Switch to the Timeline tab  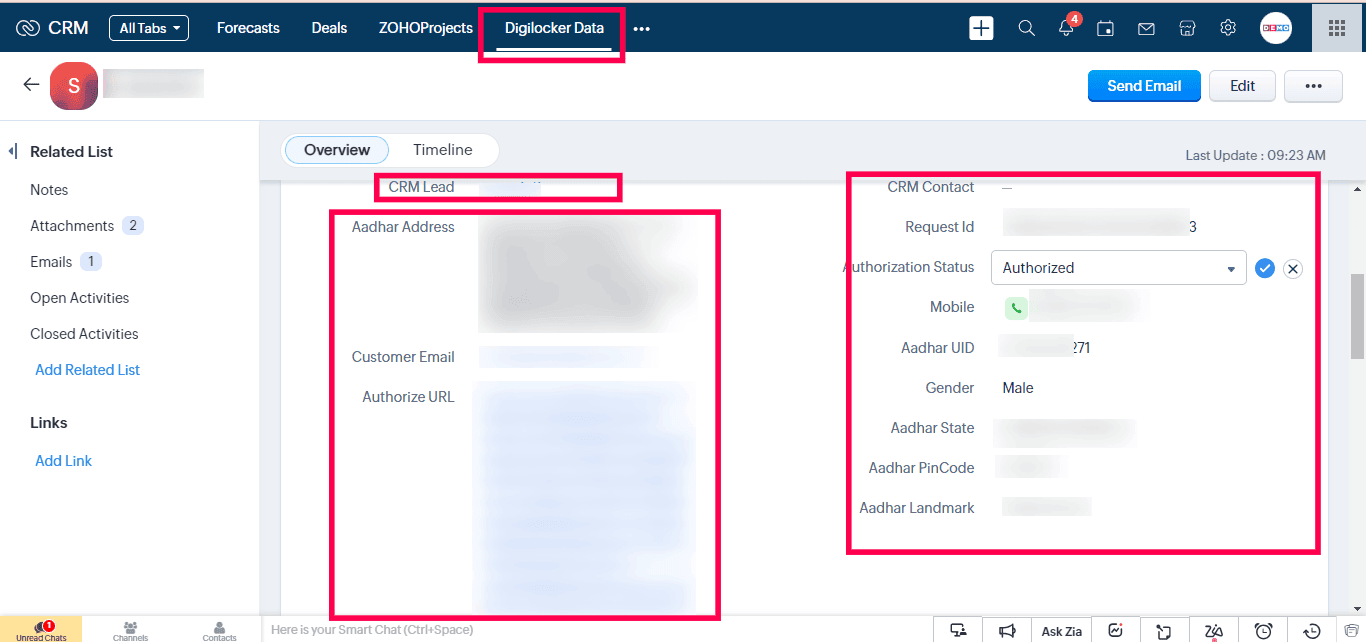[443, 150]
